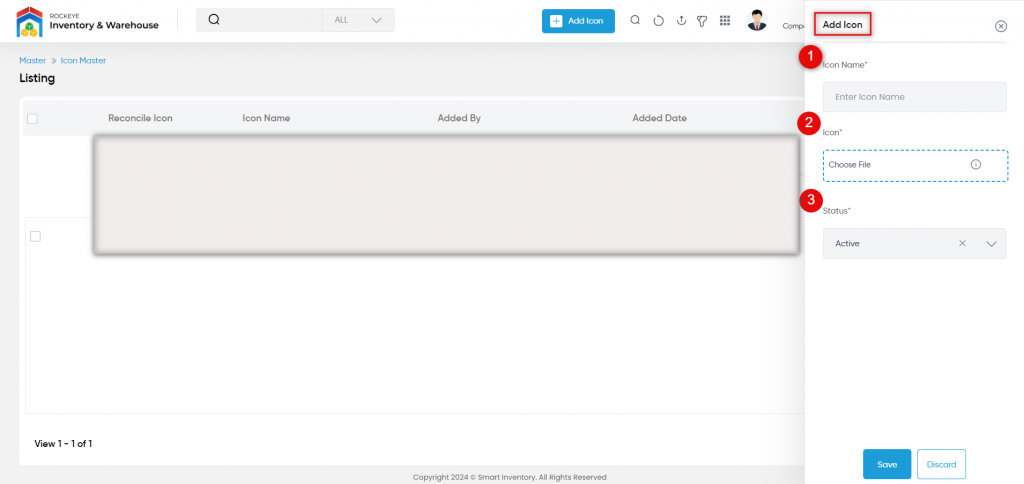
Task: Click the info icon in Choose File box
Action: point(975,164)
